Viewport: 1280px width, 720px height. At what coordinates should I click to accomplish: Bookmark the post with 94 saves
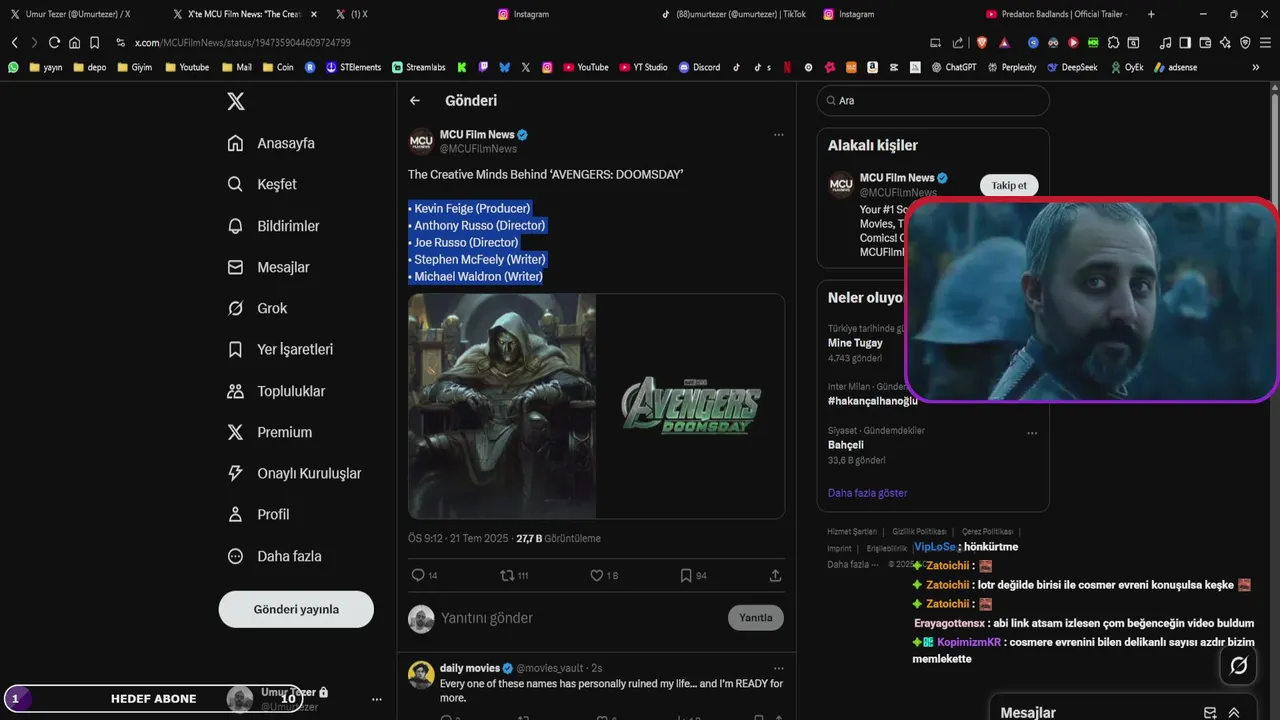pyautogui.click(x=693, y=576)
